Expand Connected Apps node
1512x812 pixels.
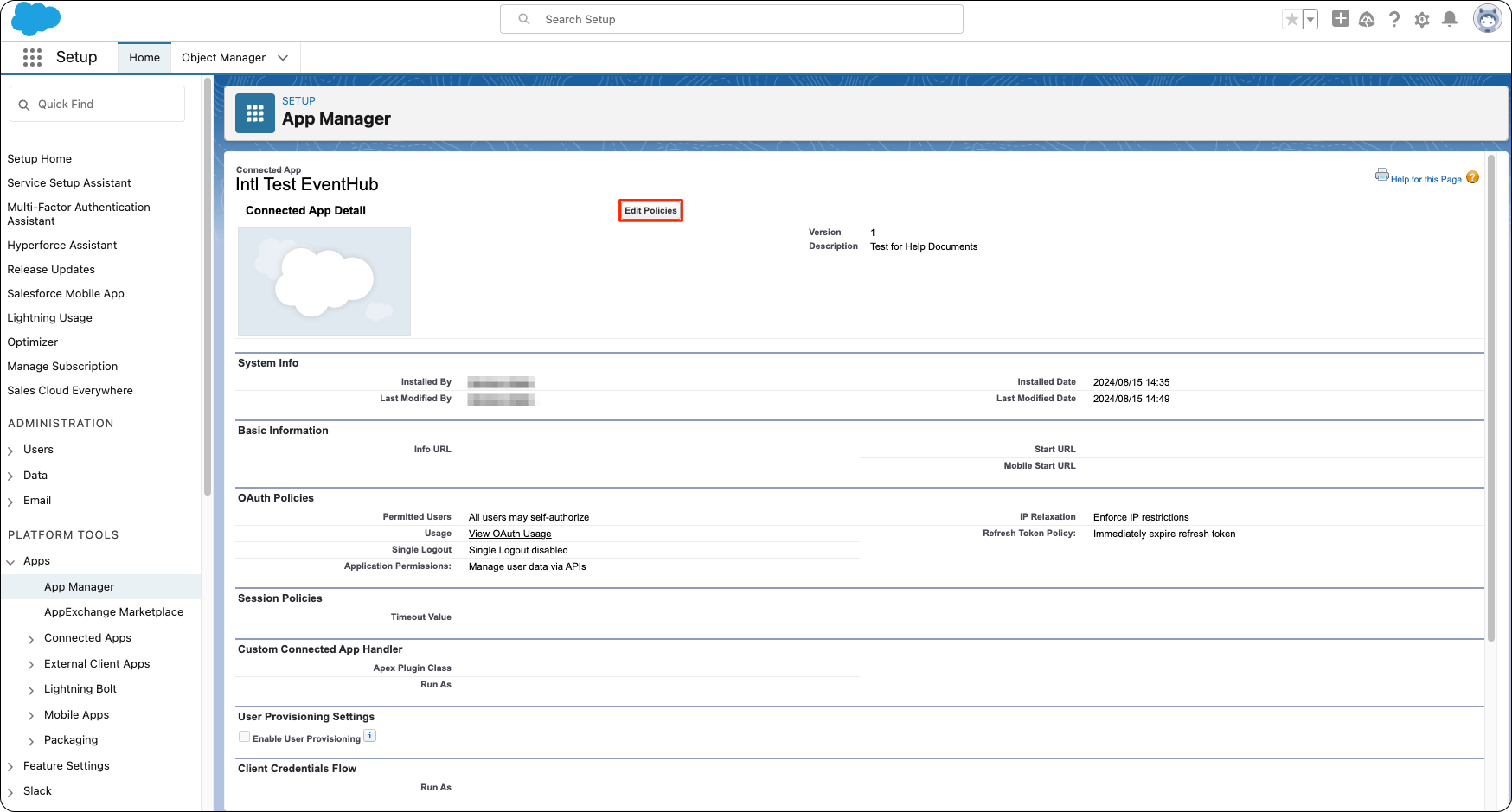tap(31, 639)
